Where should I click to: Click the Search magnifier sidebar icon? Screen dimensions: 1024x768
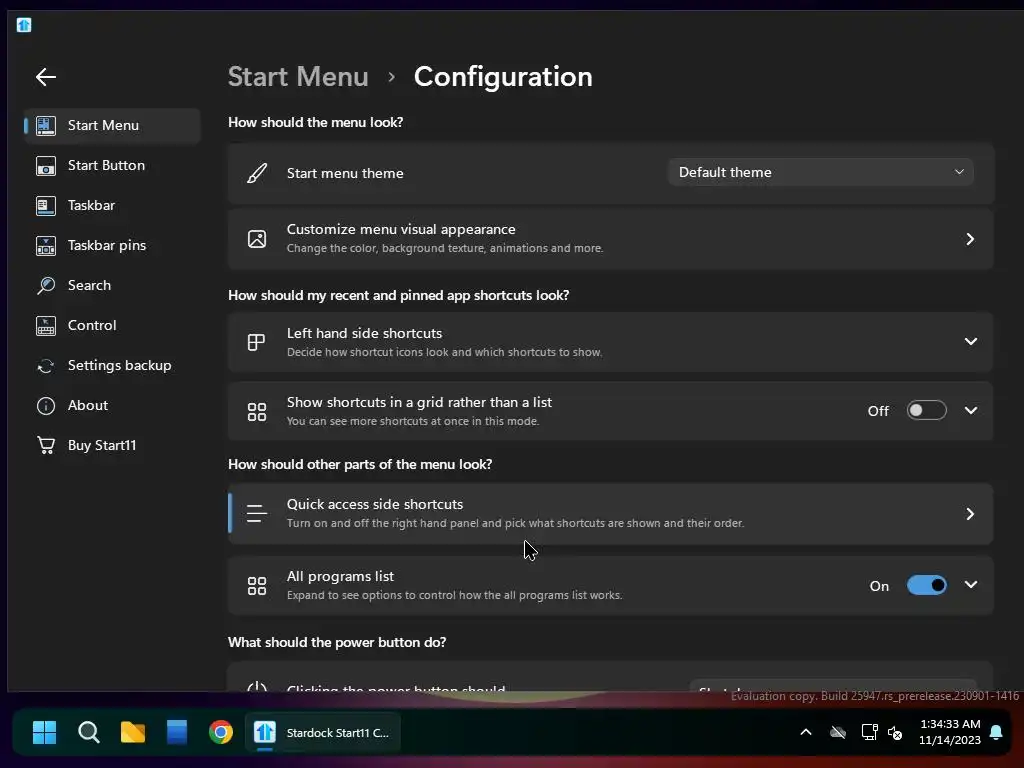point(46,285)
